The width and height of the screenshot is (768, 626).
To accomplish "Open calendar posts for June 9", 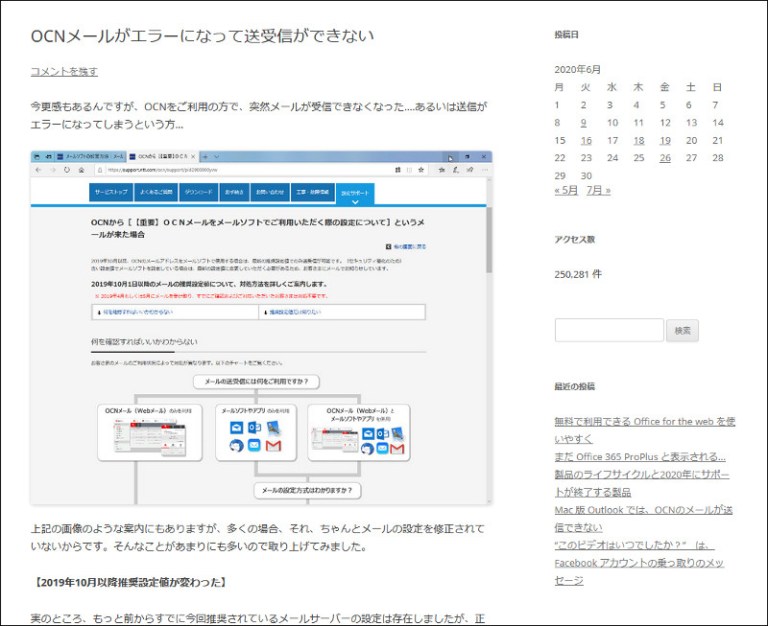I will (x=583, y=122).
